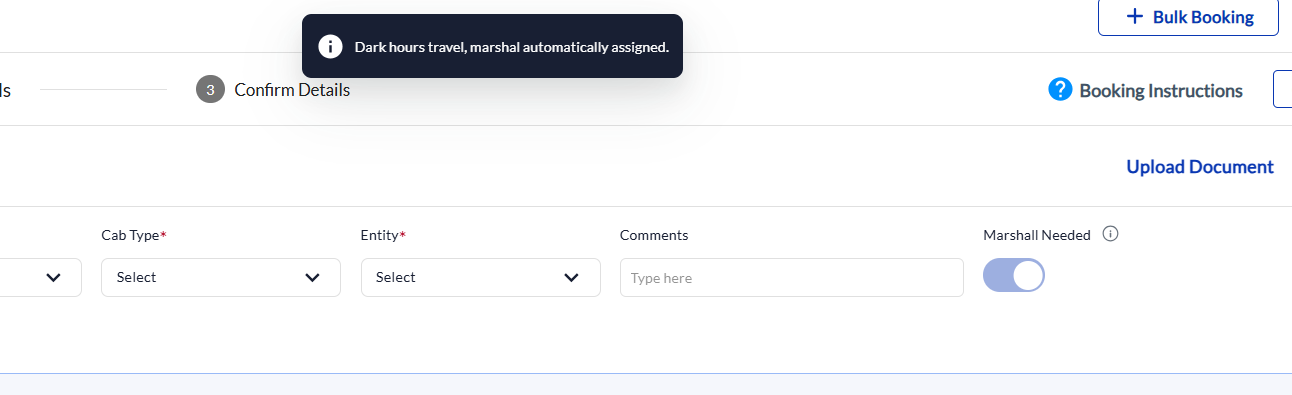
Task: Click the blue question mark help icon
Action: click(1060, 90)
